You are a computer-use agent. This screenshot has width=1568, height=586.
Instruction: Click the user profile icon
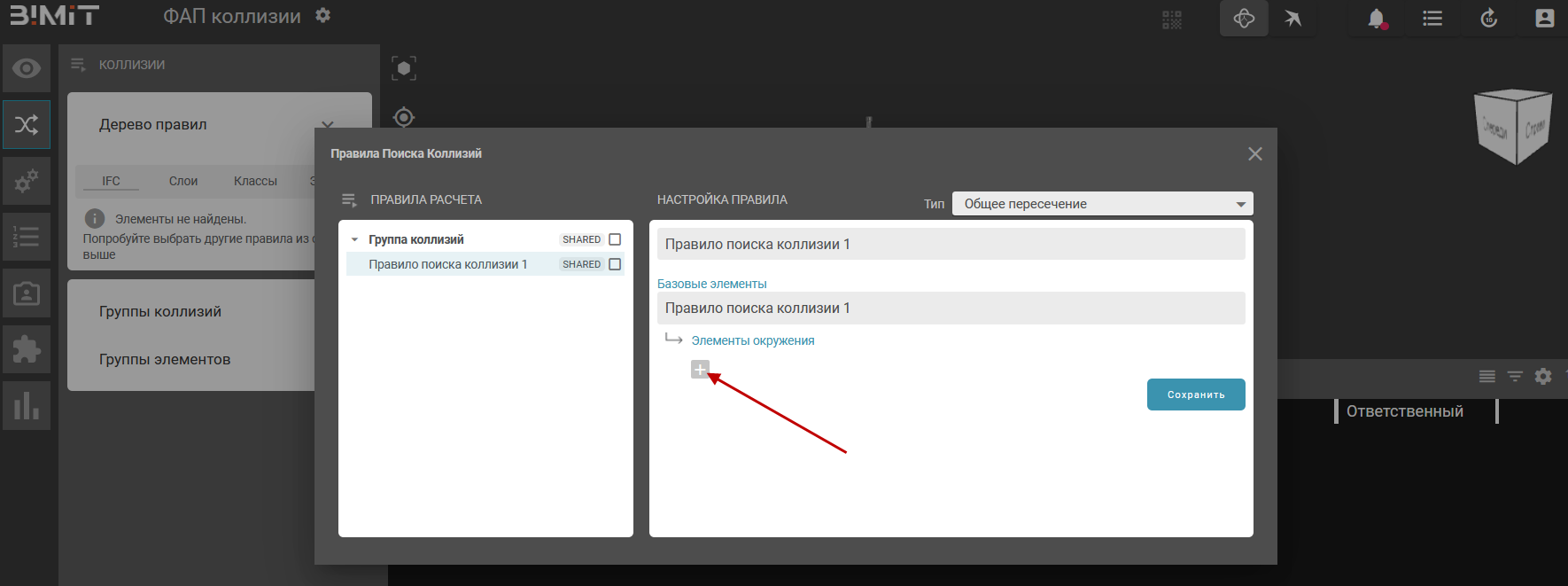(x=1544, y=19)
